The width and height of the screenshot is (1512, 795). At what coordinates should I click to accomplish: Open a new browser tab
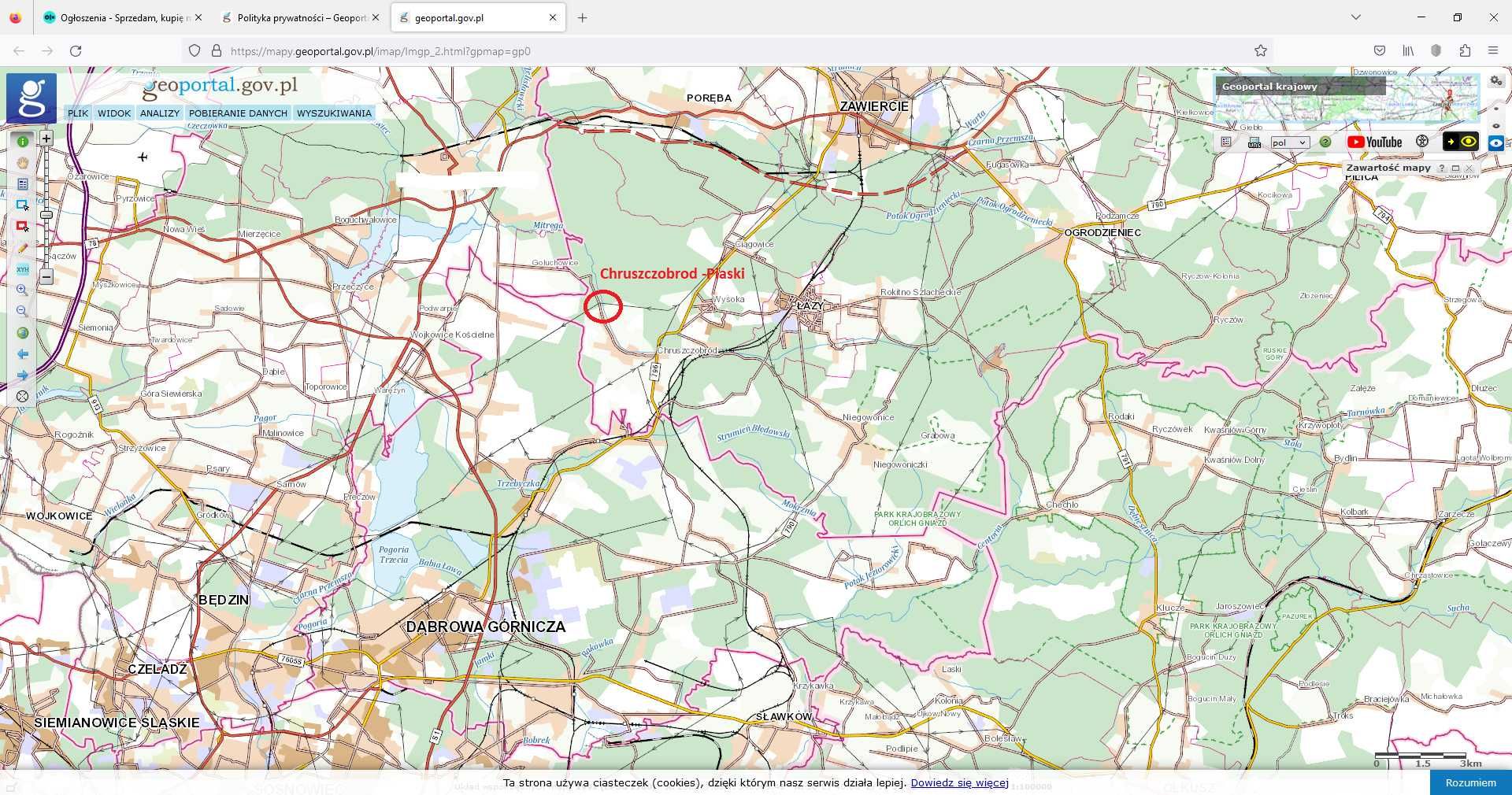click(583, 17)
